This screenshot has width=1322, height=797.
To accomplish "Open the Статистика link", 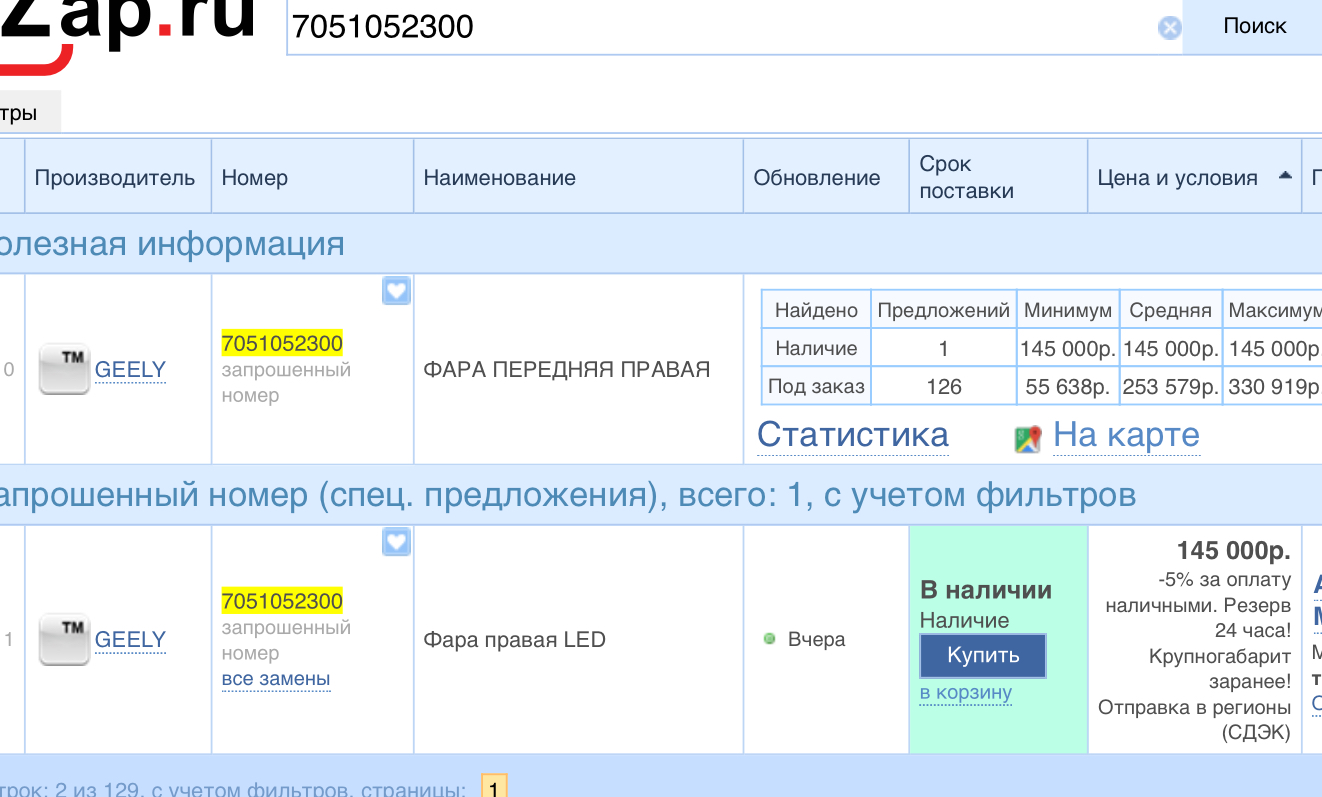I will point(853,435).
